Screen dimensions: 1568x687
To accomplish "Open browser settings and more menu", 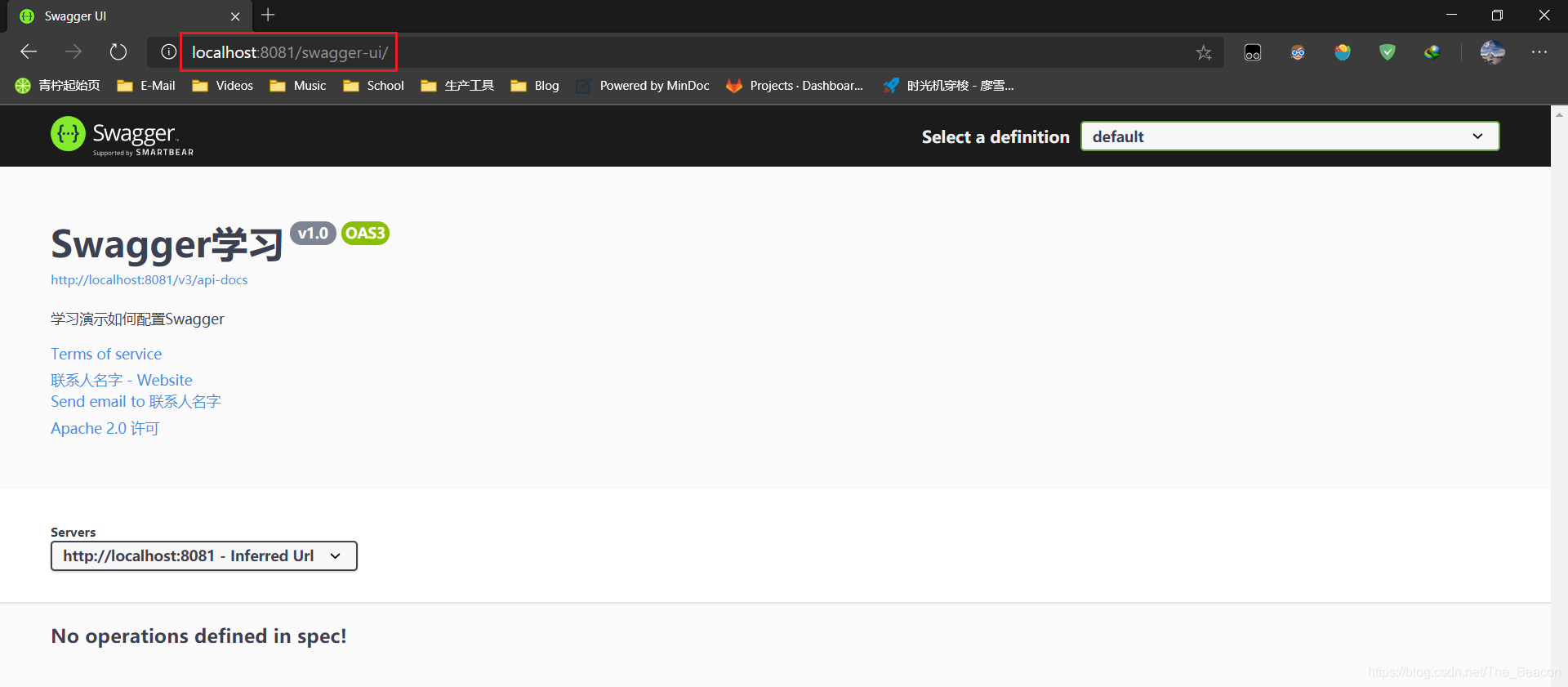I will 1539,52.
